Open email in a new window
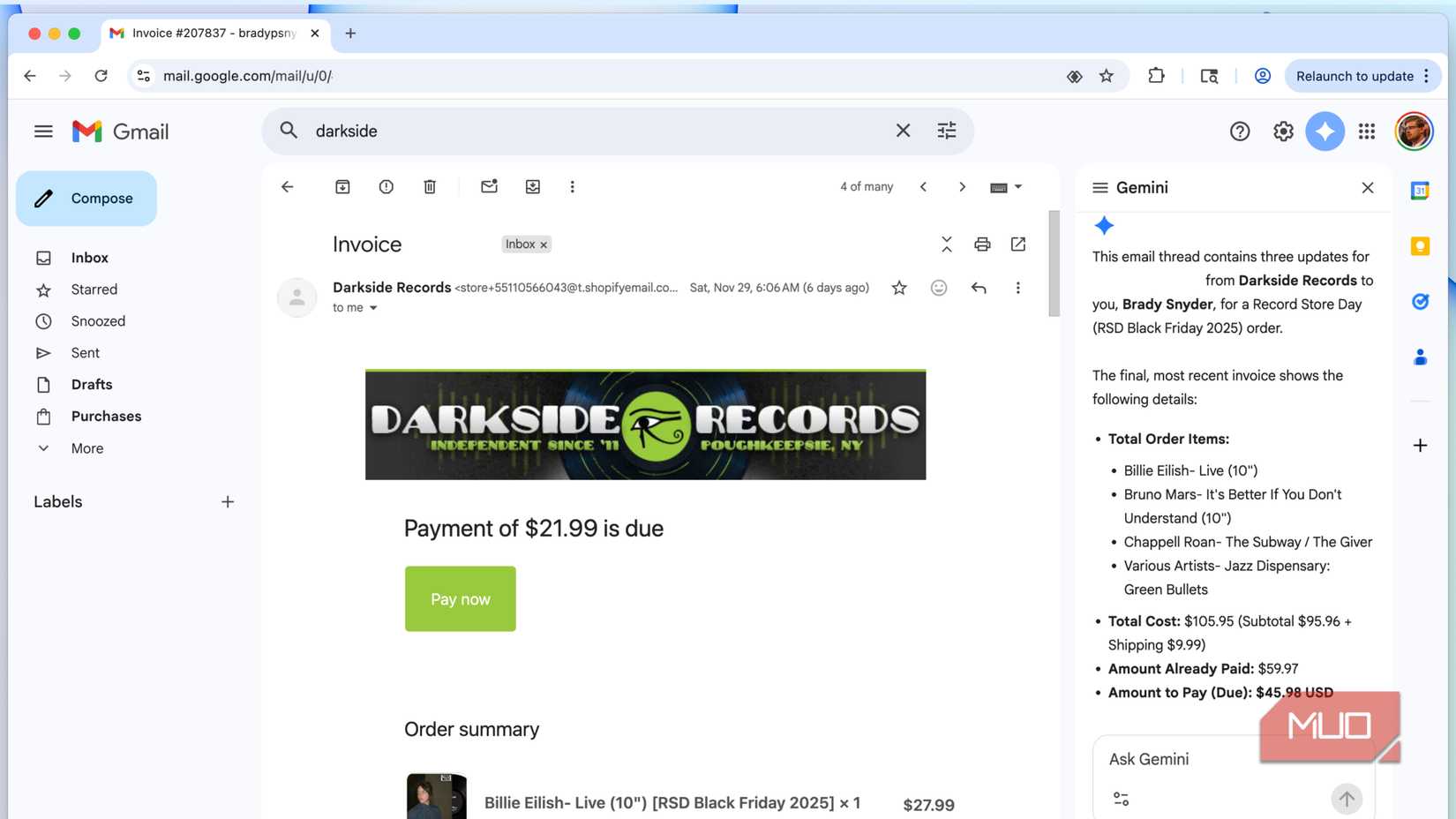Image resolution: width=1456 pixels, height=819 pixels. point(1018,244)
